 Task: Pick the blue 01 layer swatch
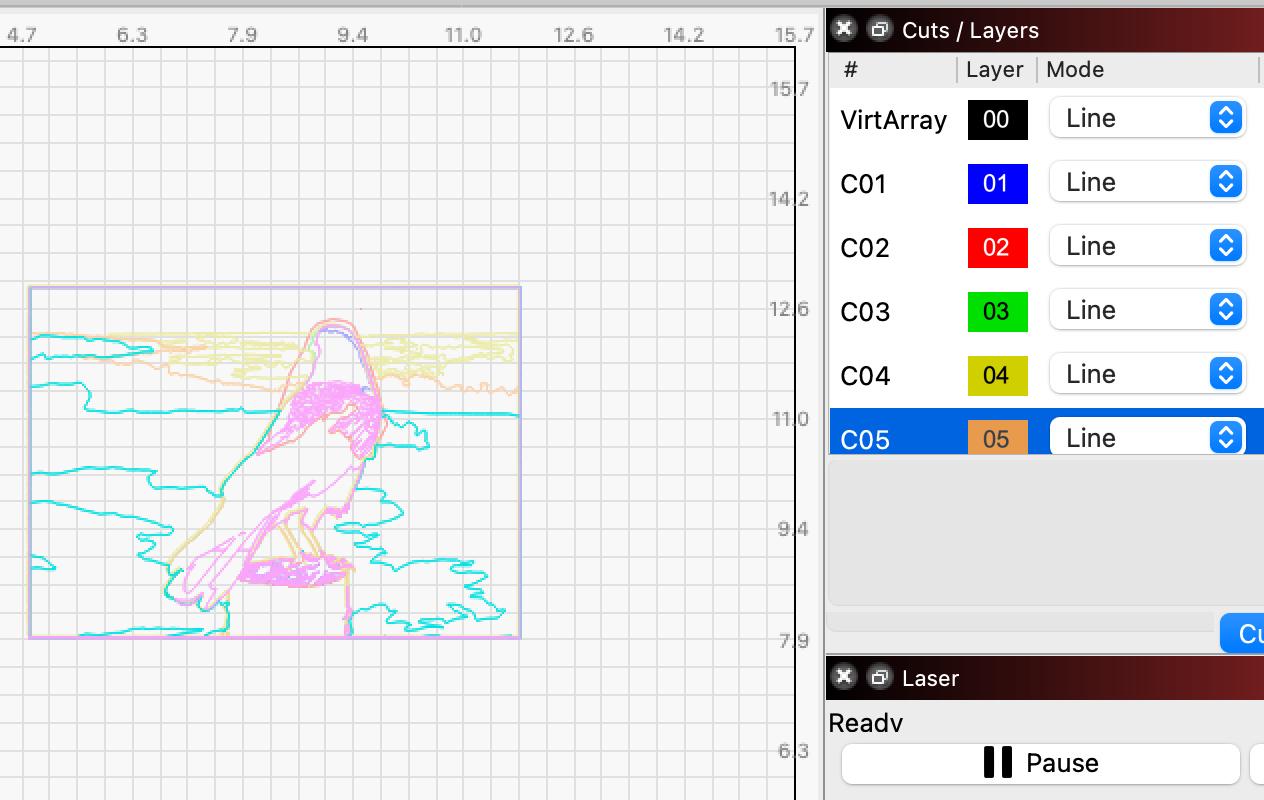coord(997,184)
